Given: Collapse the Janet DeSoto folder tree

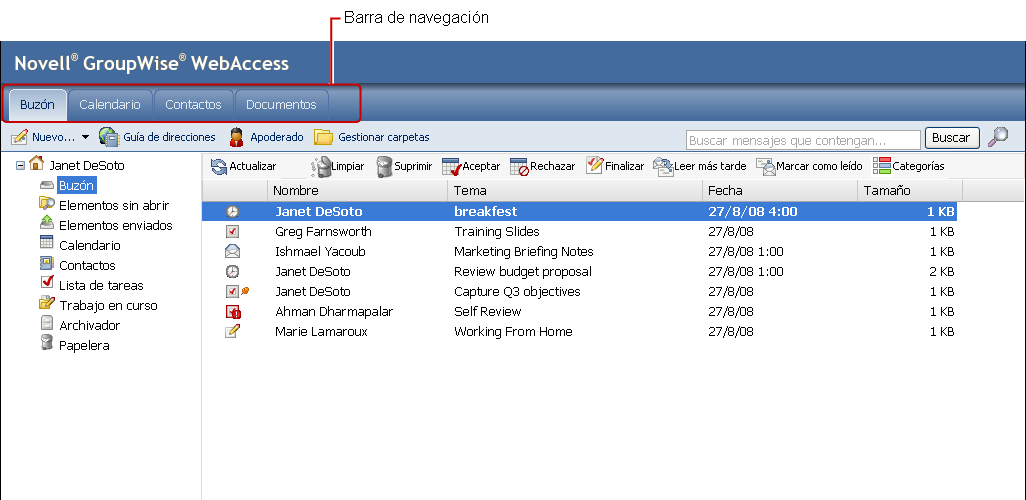Looking at the screenshot, I should 20,166.
